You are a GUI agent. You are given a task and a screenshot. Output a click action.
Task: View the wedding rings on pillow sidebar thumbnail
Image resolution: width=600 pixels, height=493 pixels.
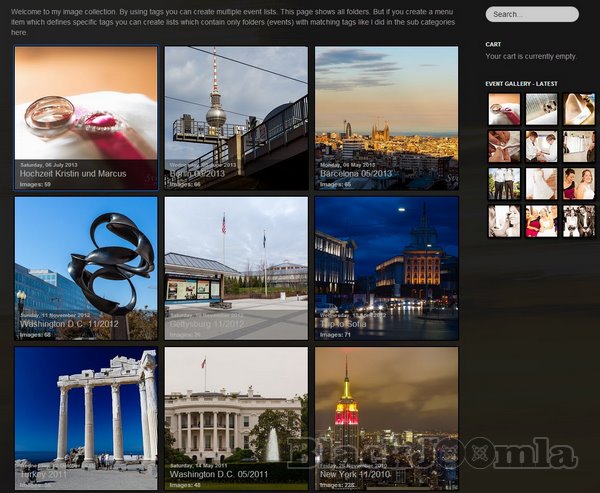[504, 109]
